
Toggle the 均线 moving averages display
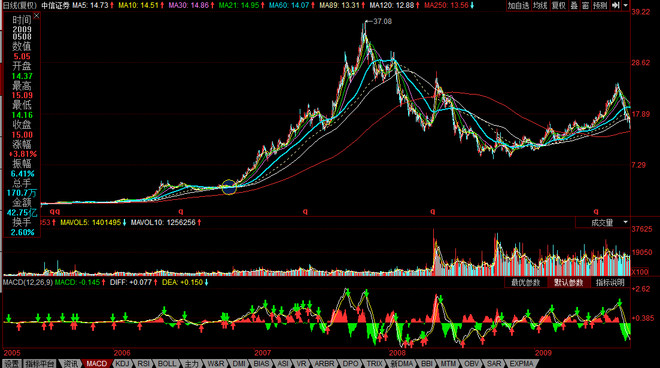point(540,5)
